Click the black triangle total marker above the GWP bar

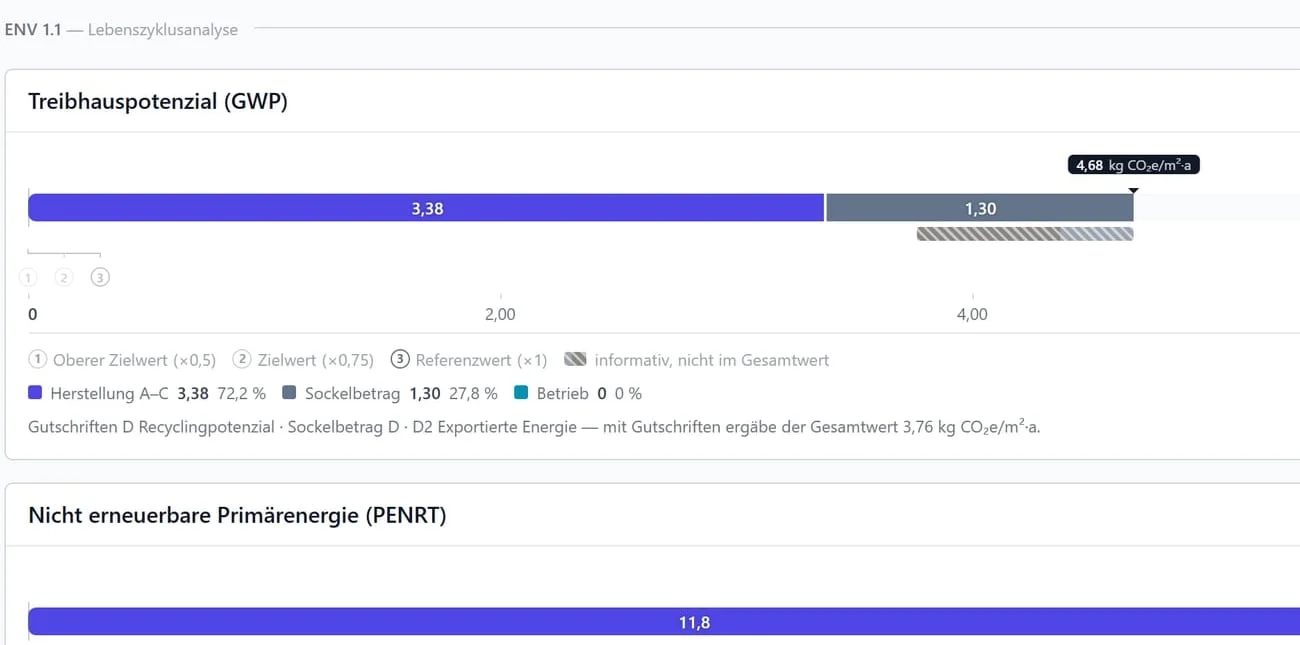click(x=1133, y=190)
